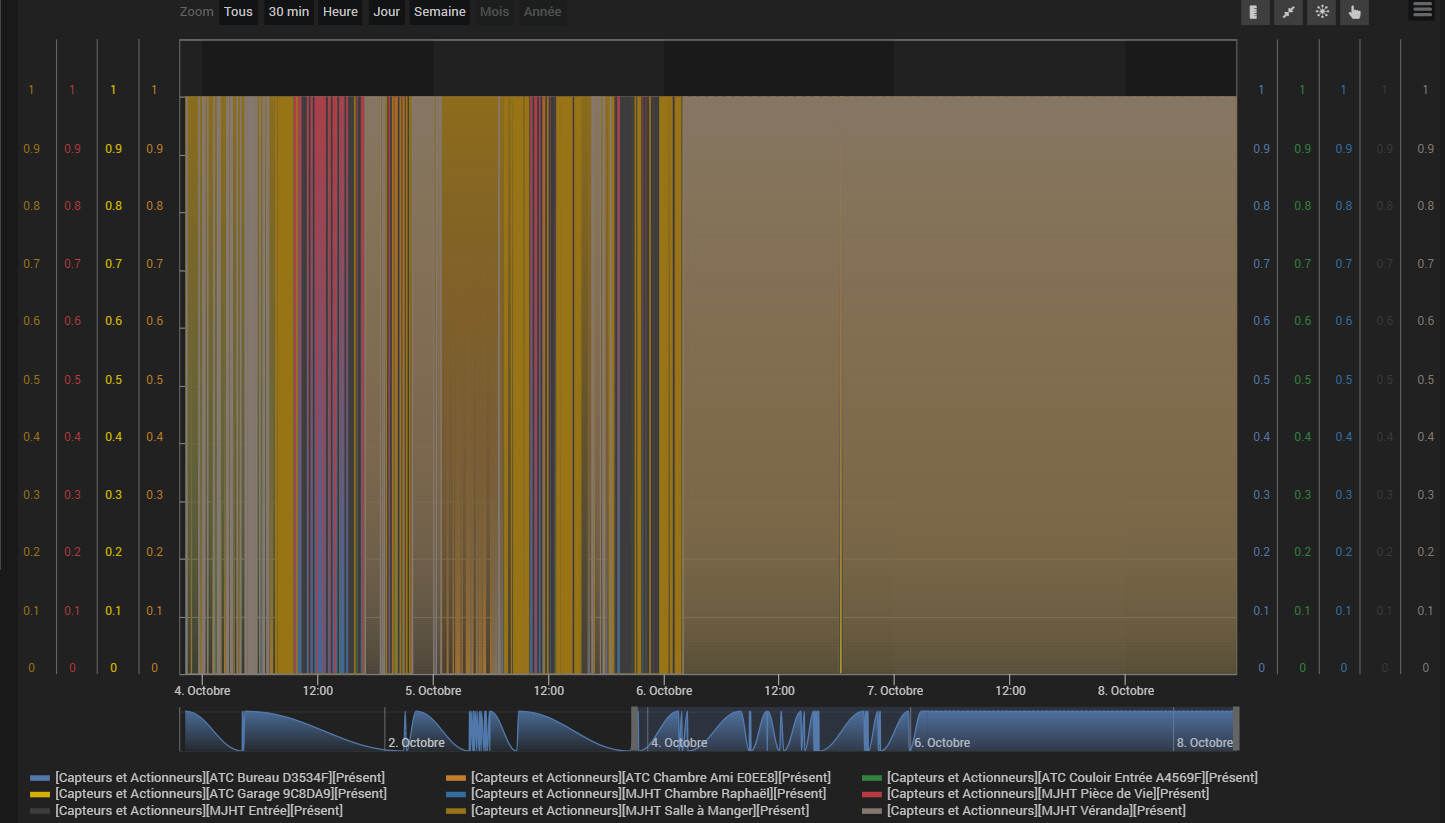Screen dimensions: 1445x823
Task: Choose the Semaine zoom range
Action: (x=439, y=12)
